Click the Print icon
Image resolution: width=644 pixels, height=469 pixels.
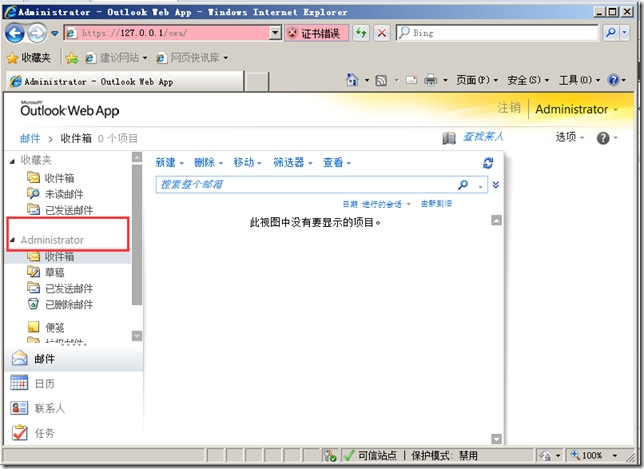tap(430, 80)
